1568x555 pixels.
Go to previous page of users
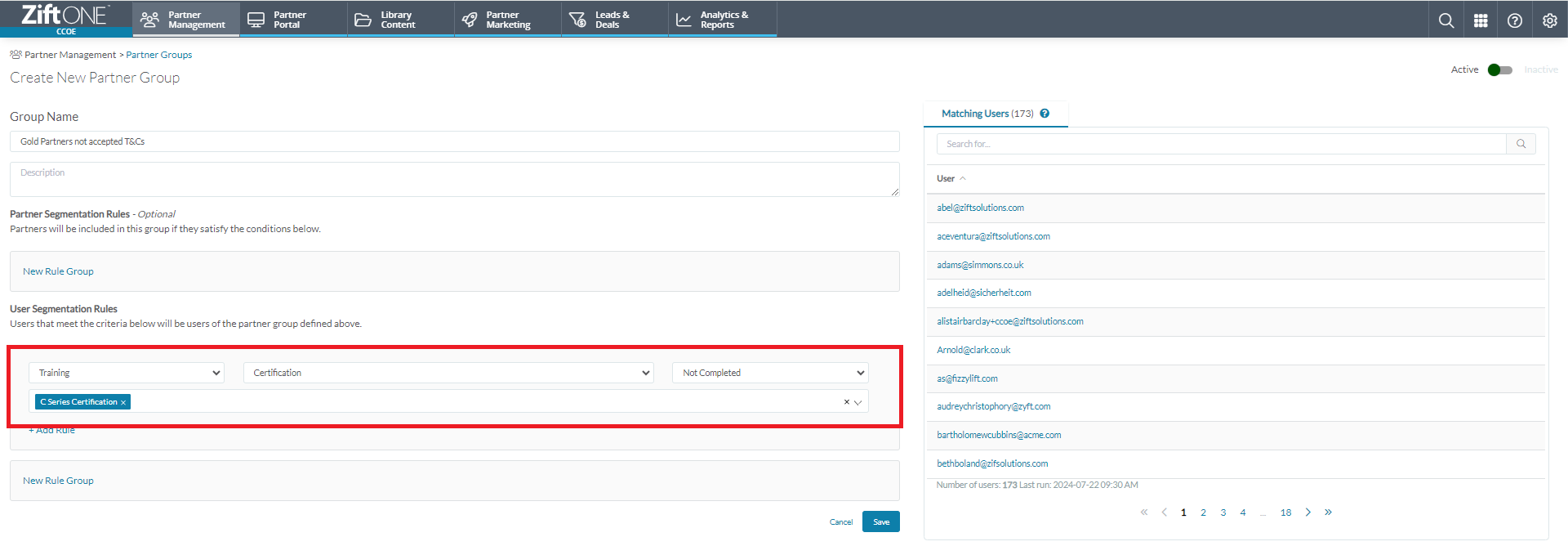pyautogui.click(x=1164, y=512)
